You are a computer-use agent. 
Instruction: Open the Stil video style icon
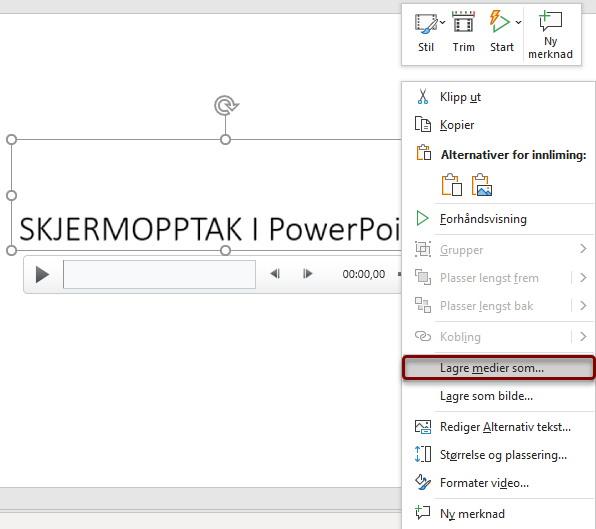(x=426, y=24)
